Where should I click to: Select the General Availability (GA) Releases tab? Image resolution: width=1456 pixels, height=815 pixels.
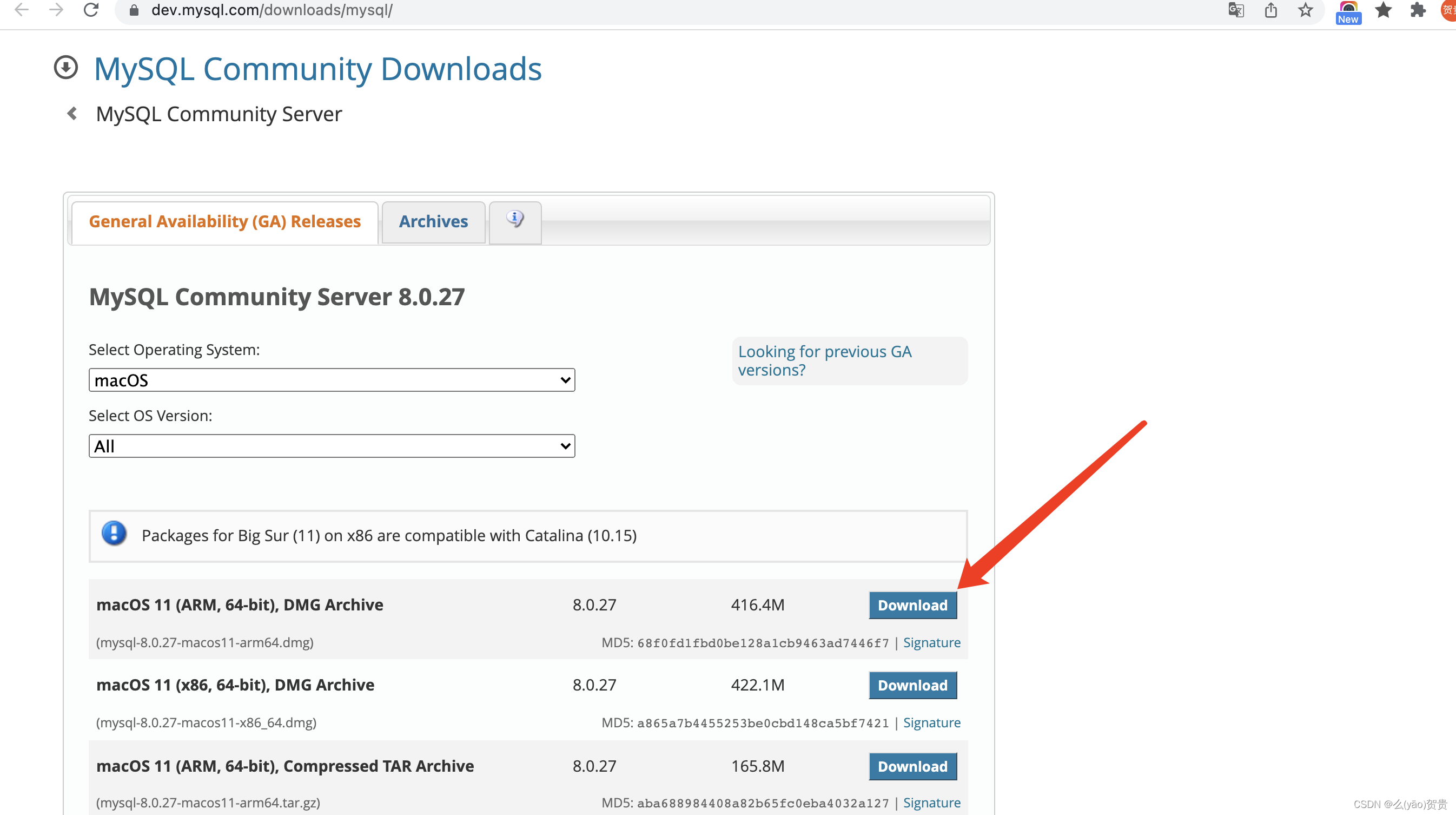[224, 222]
